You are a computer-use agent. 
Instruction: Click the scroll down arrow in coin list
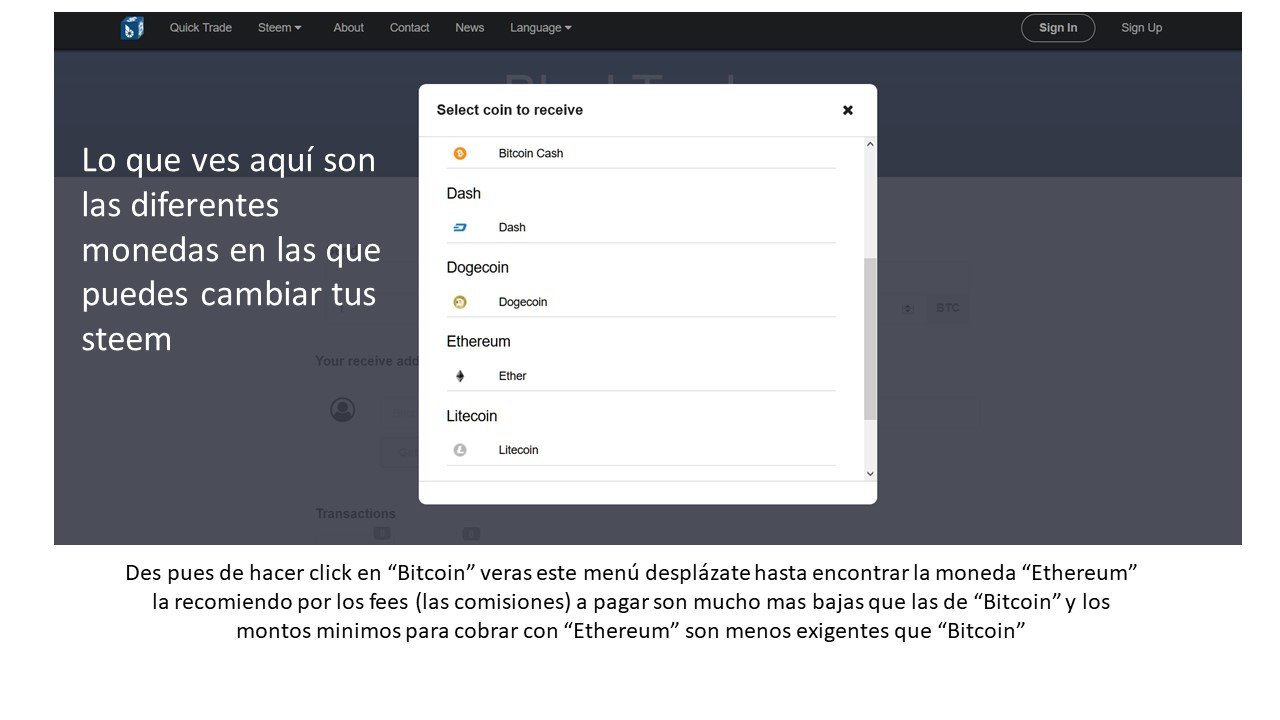pyautogui.click(x=870, y=473)
